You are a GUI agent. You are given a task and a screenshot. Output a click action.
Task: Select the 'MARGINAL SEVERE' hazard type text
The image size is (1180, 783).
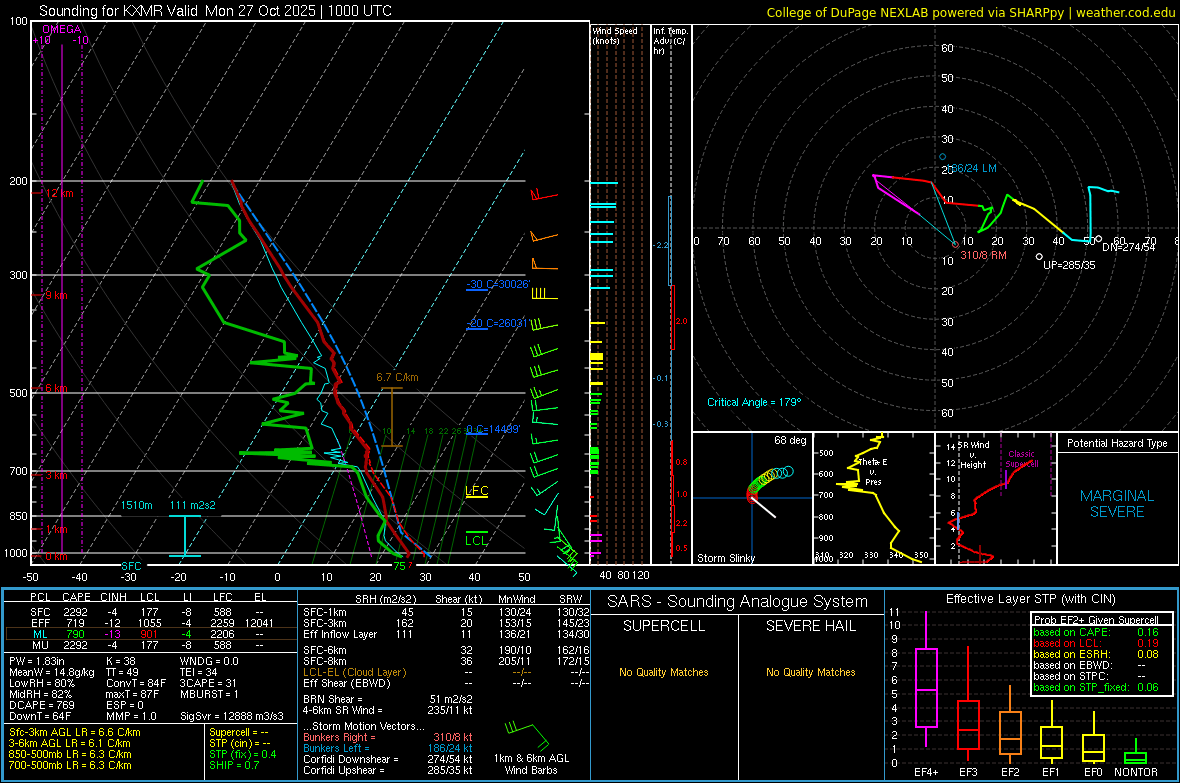click(1117, 504)
